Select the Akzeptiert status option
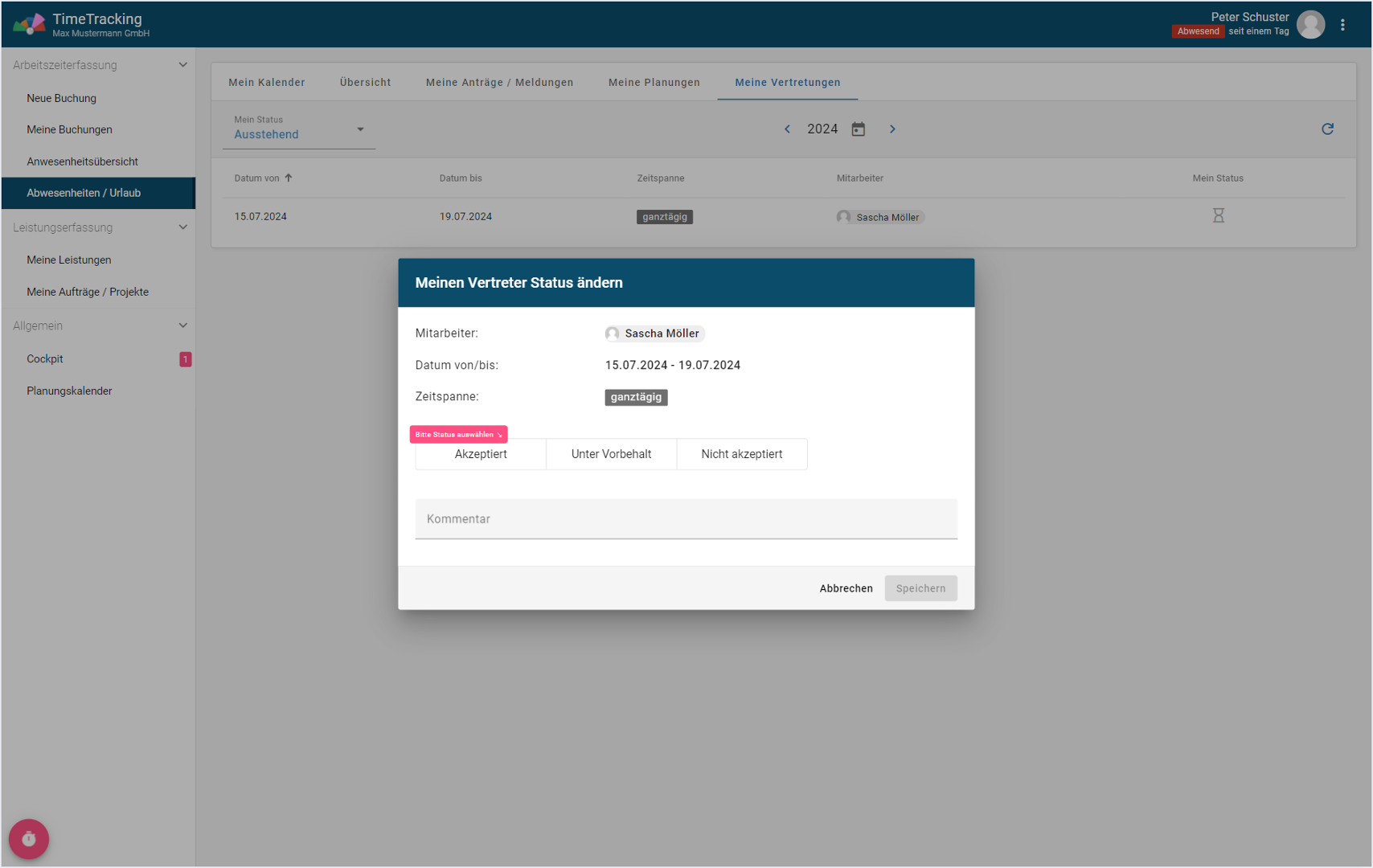This screenshot has width=1373, height=868. (x=481, y=454)
